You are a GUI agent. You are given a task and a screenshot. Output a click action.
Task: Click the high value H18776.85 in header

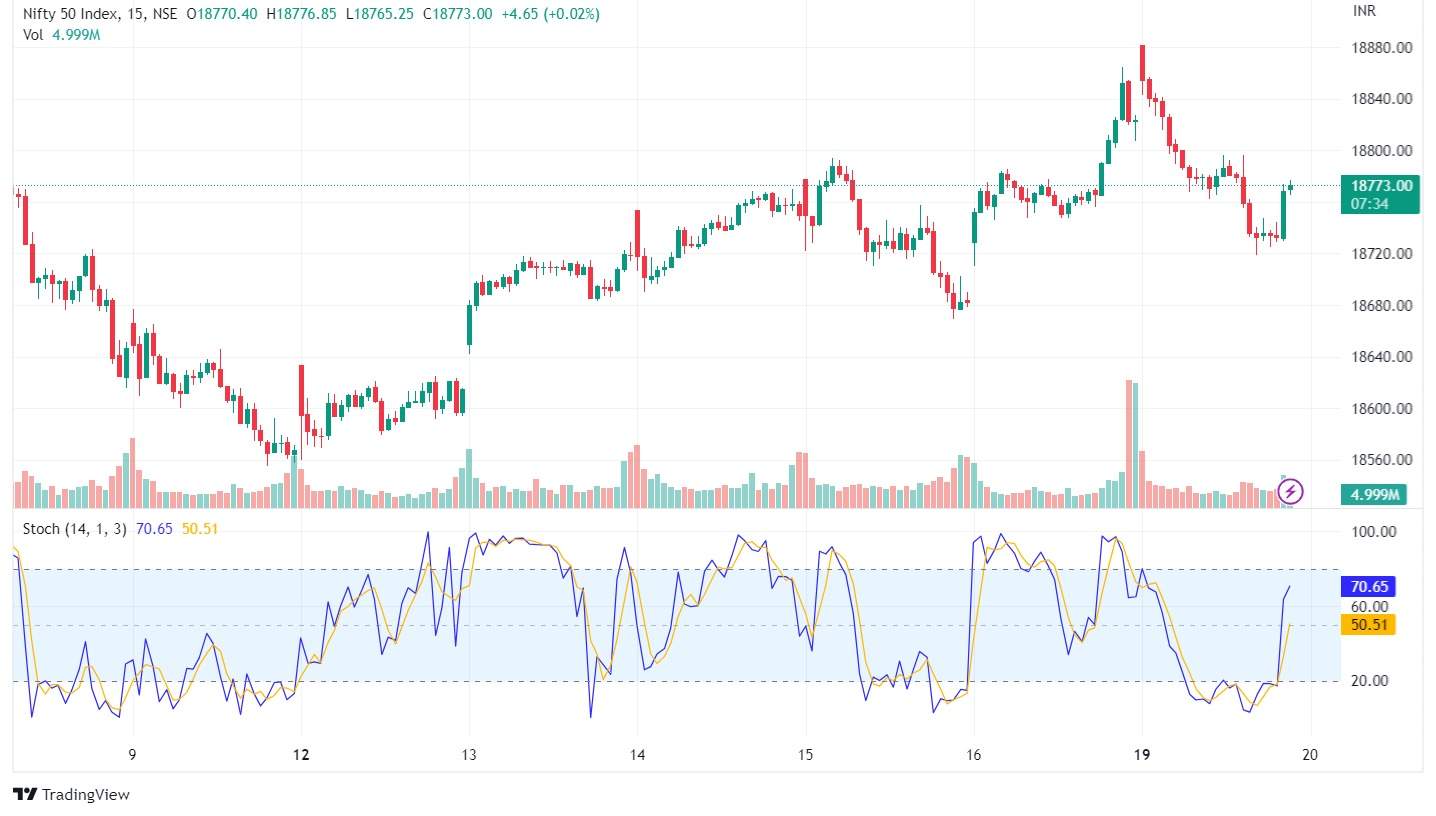click(x=304, y=15)
